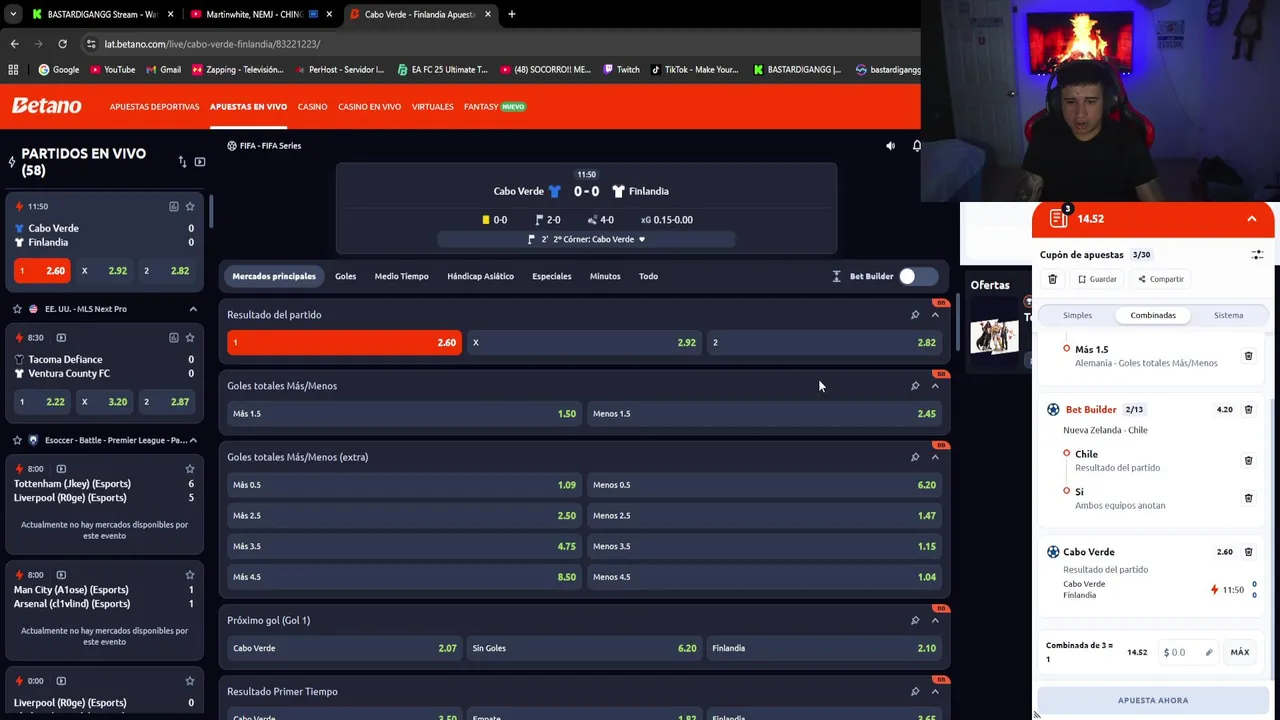The width and height of the screenshot is (1280, 720).
Task: Collapse the Goles totales Más/Menos (extra) market
Action: pyautogui.click(x=935, y=457)
